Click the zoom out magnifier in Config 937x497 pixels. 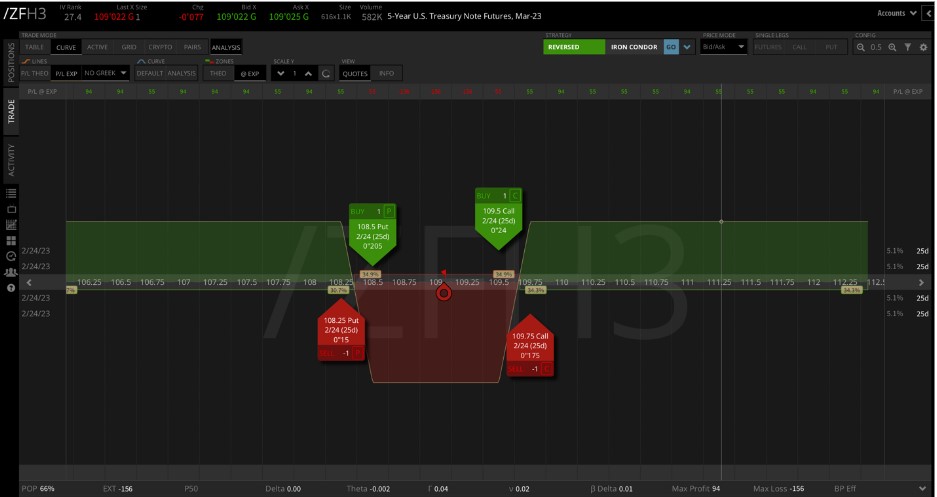tap(861, 47)
